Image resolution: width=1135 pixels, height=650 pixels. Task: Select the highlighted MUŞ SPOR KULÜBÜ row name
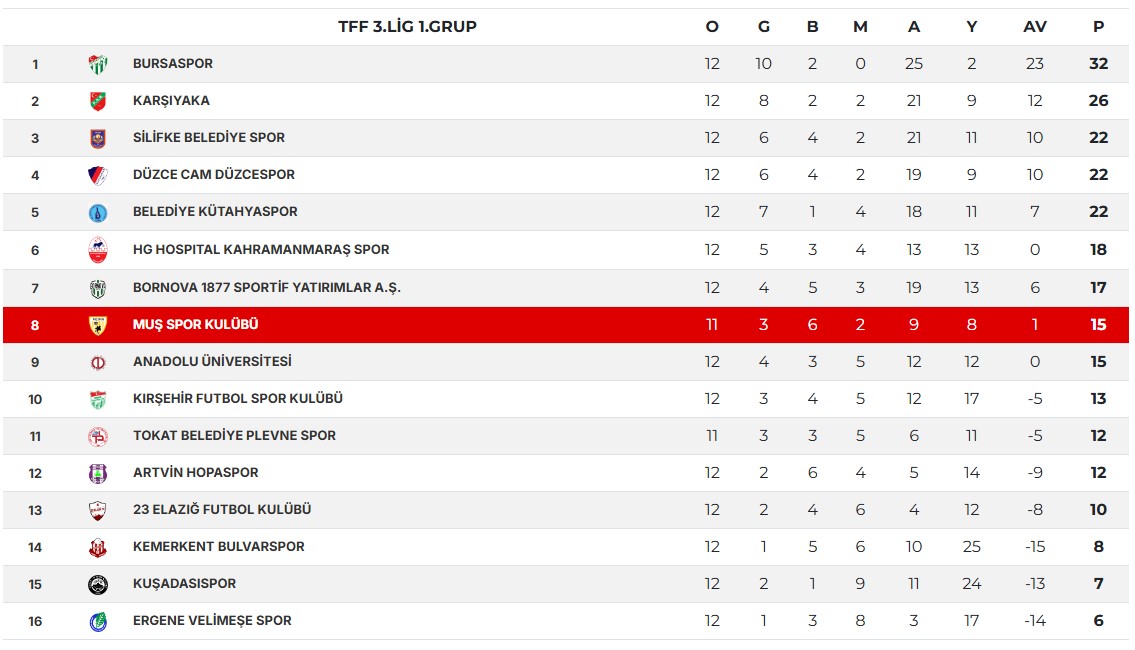point(195,324)
